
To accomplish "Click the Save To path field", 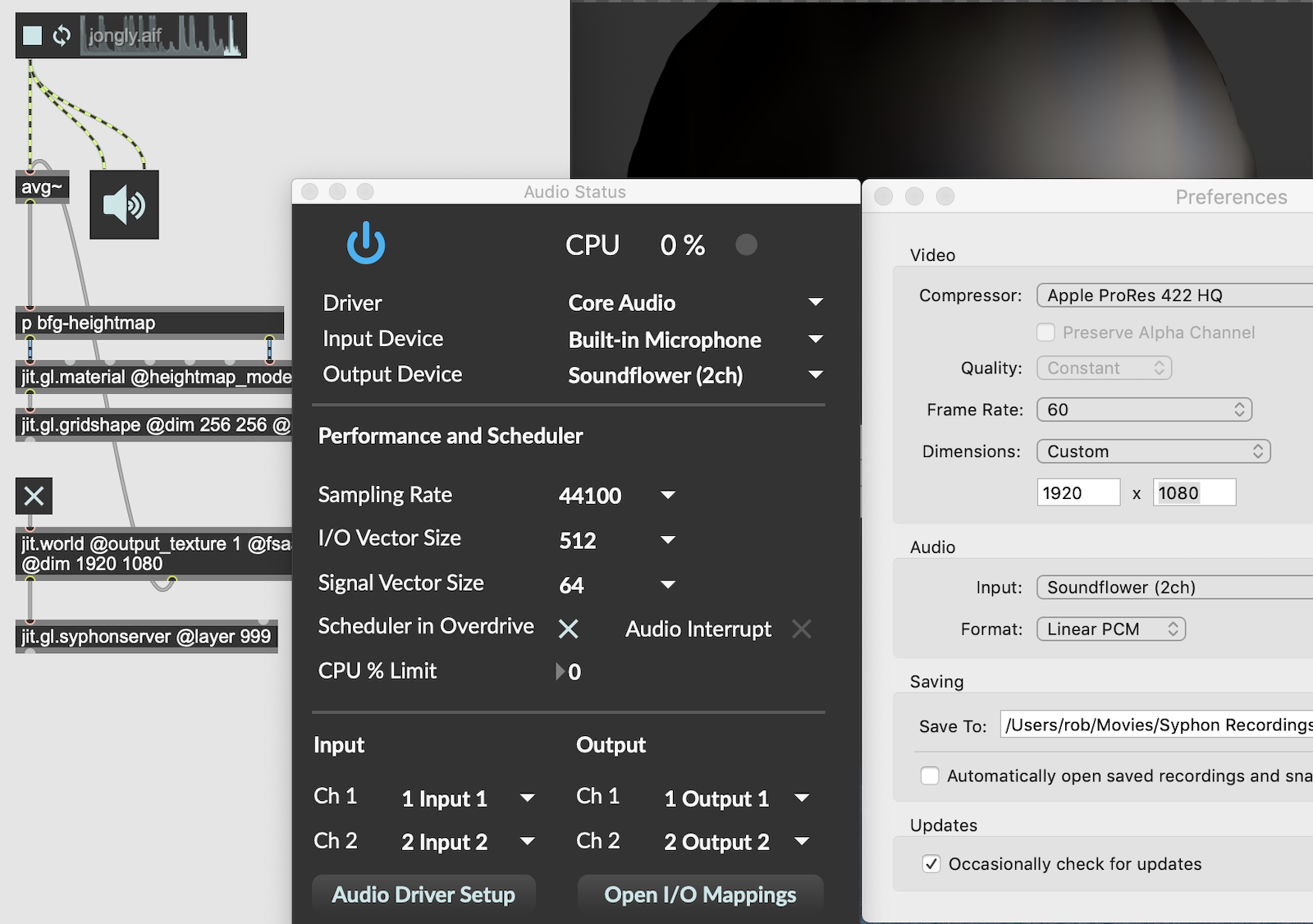I will pyautogui.click(x=1156, y=725).
